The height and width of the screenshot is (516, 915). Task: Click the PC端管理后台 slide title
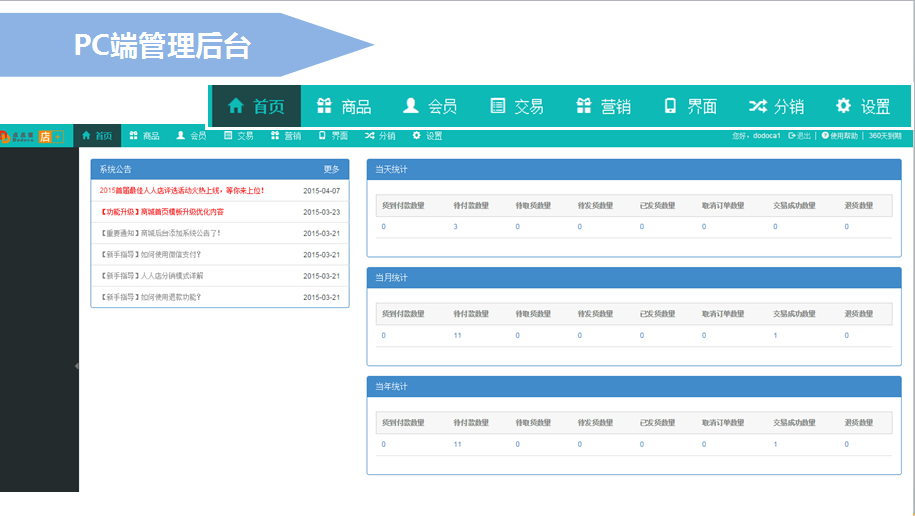[162, 46]
